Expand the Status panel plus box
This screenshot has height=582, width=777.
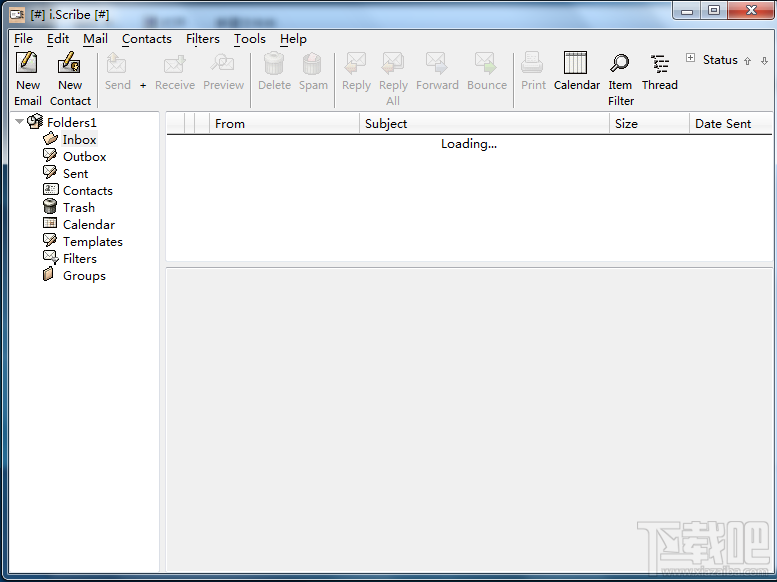coord(690,58)
